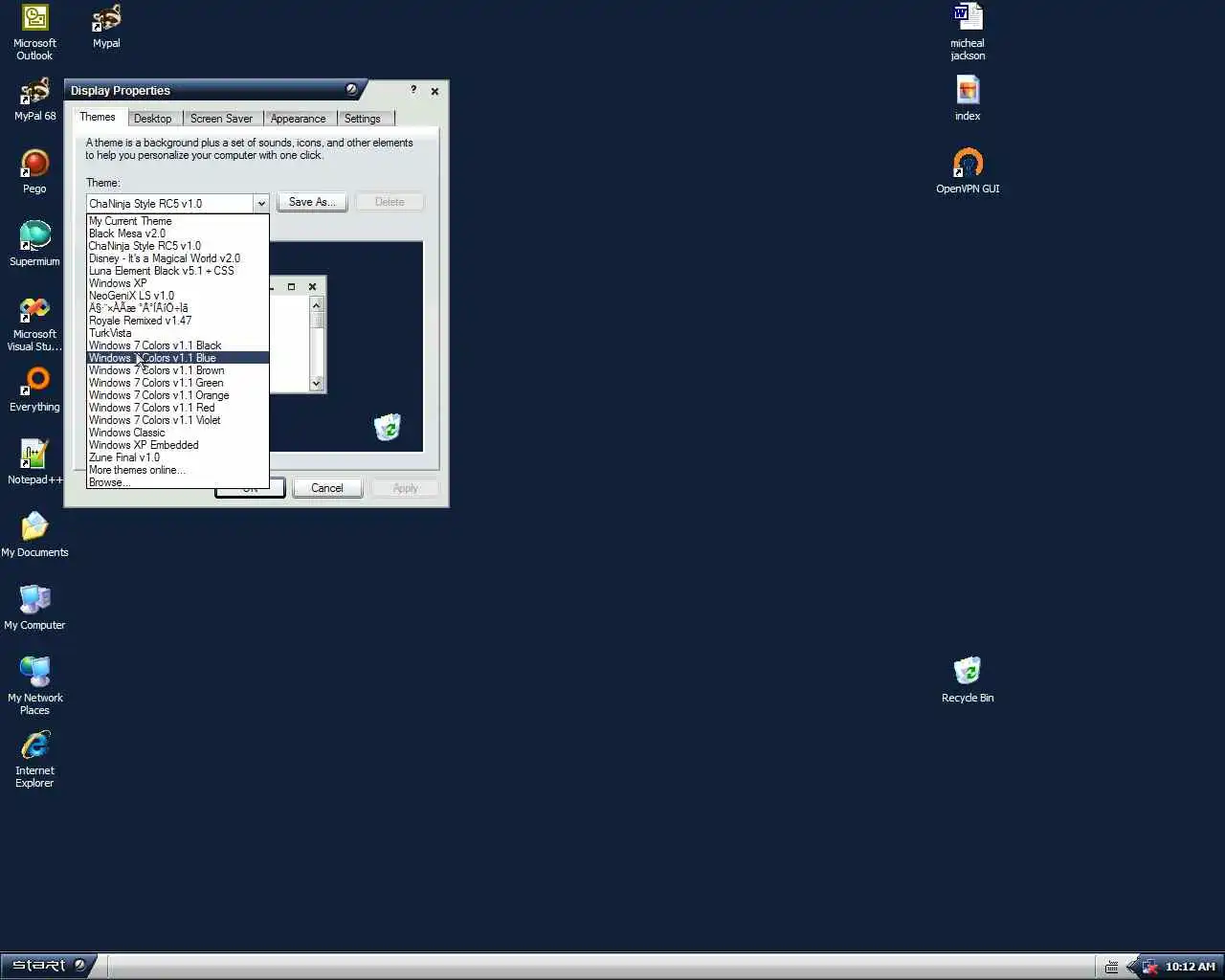Screen dimensions: 1225x980
Task: Click the theme preview Recycle Bin thumbnail
Action: pyautogui.click(x=388, y=427)
